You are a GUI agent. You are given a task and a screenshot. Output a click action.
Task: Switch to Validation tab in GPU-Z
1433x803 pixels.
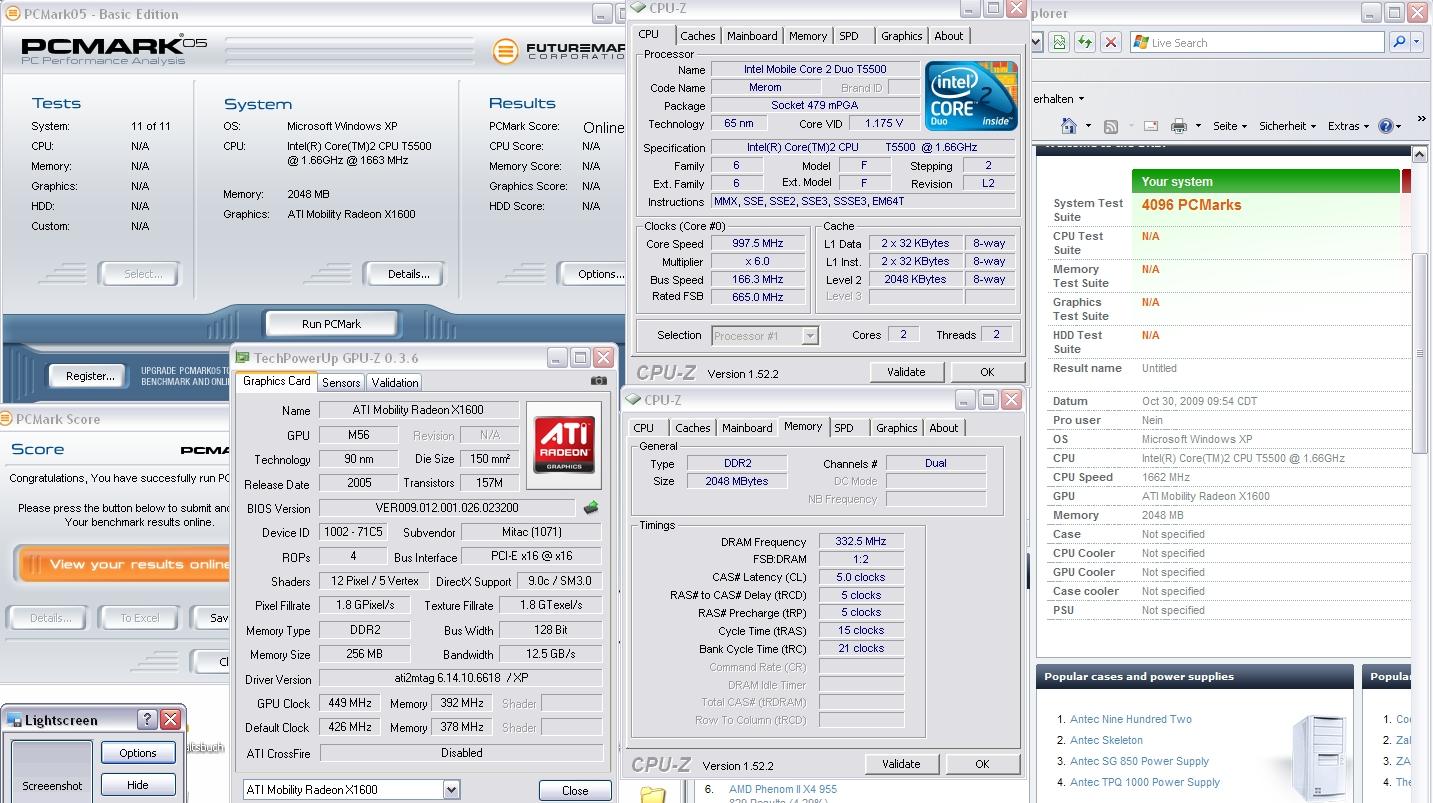394,383
